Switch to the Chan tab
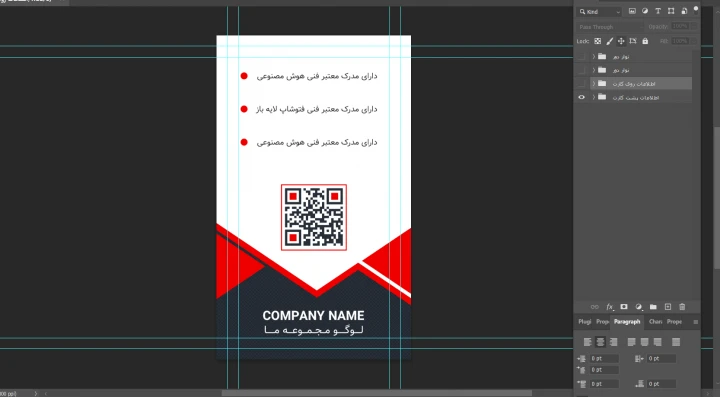720x397 pixels. pos(655,322)
